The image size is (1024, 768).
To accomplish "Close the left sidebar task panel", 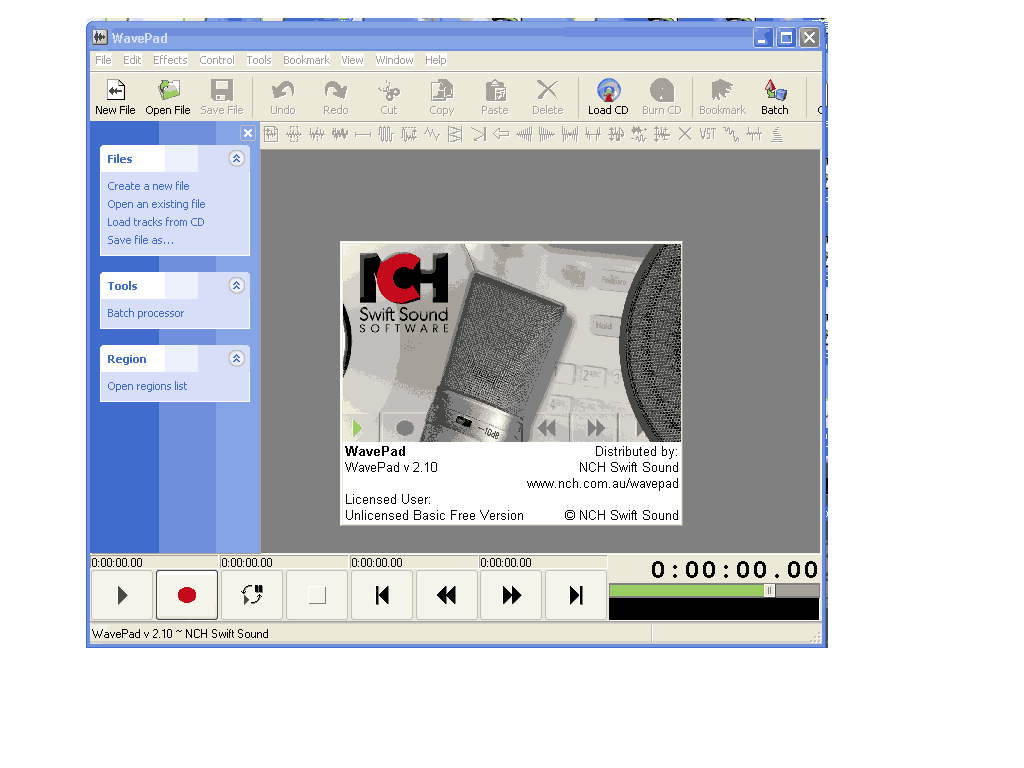I will point(248,133).
